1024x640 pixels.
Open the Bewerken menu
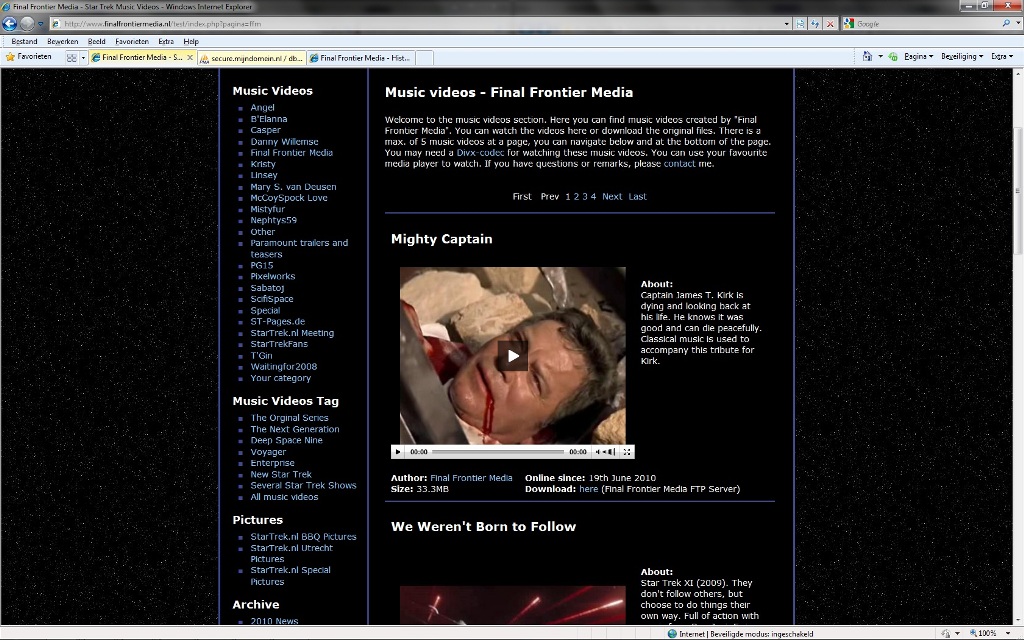(62, 41)
